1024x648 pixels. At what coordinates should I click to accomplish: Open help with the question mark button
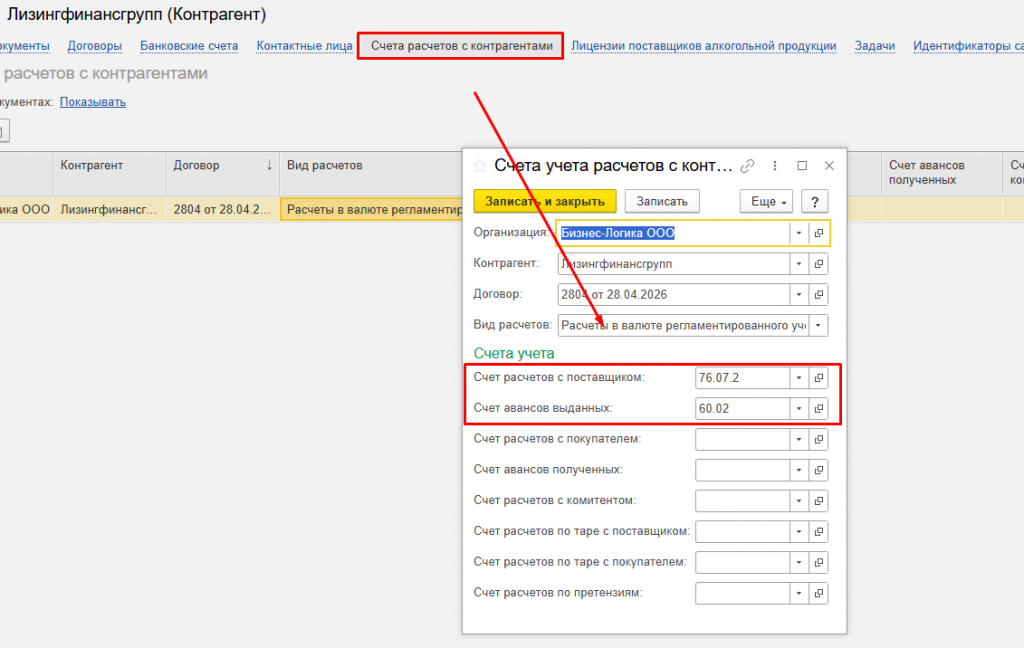point(814,201)
